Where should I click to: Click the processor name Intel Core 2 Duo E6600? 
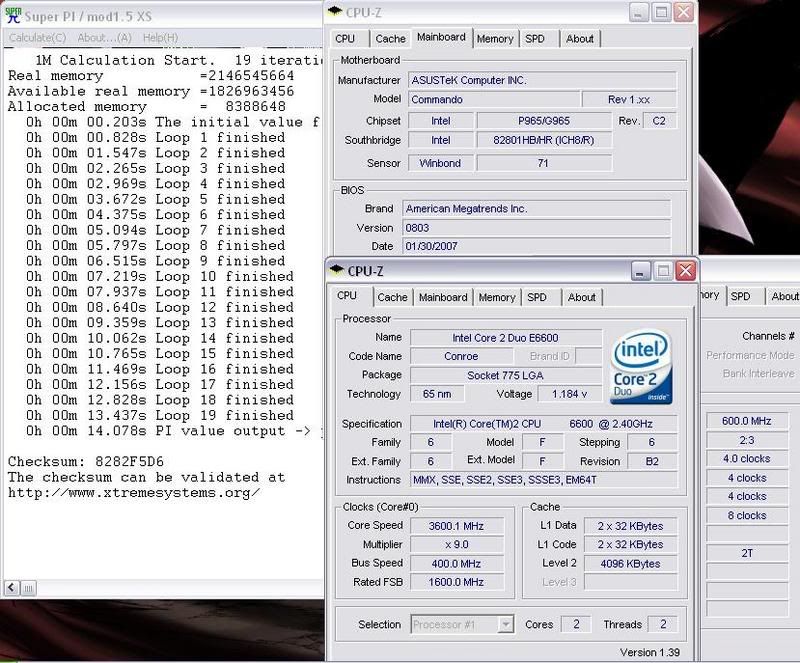(x=506, y=338)
